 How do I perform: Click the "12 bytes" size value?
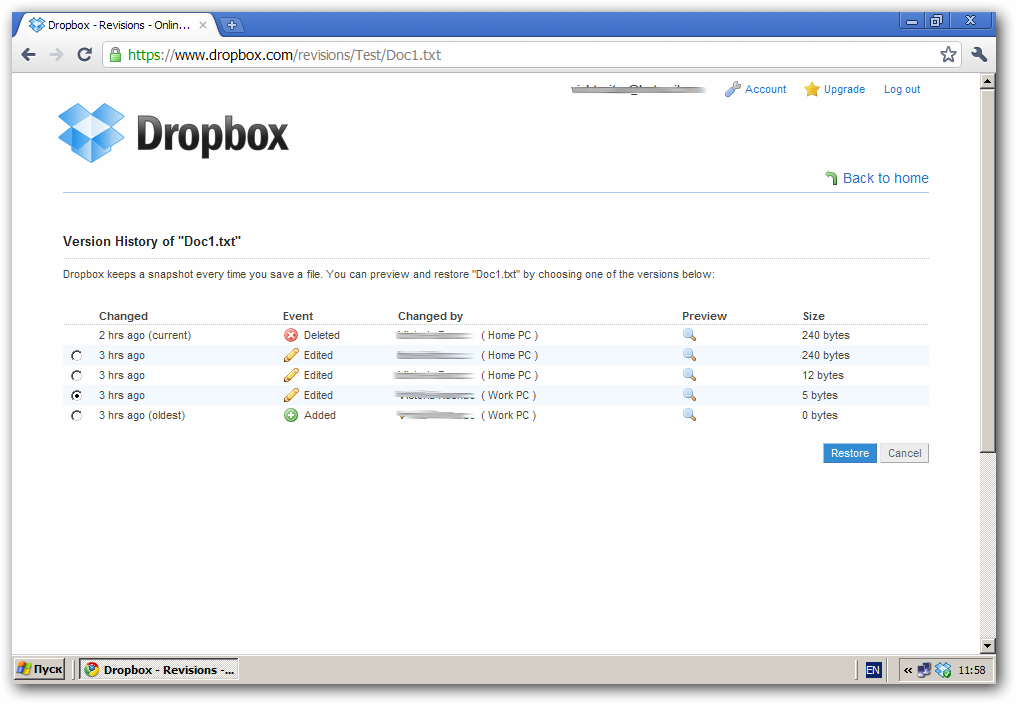tap(823, 375)
